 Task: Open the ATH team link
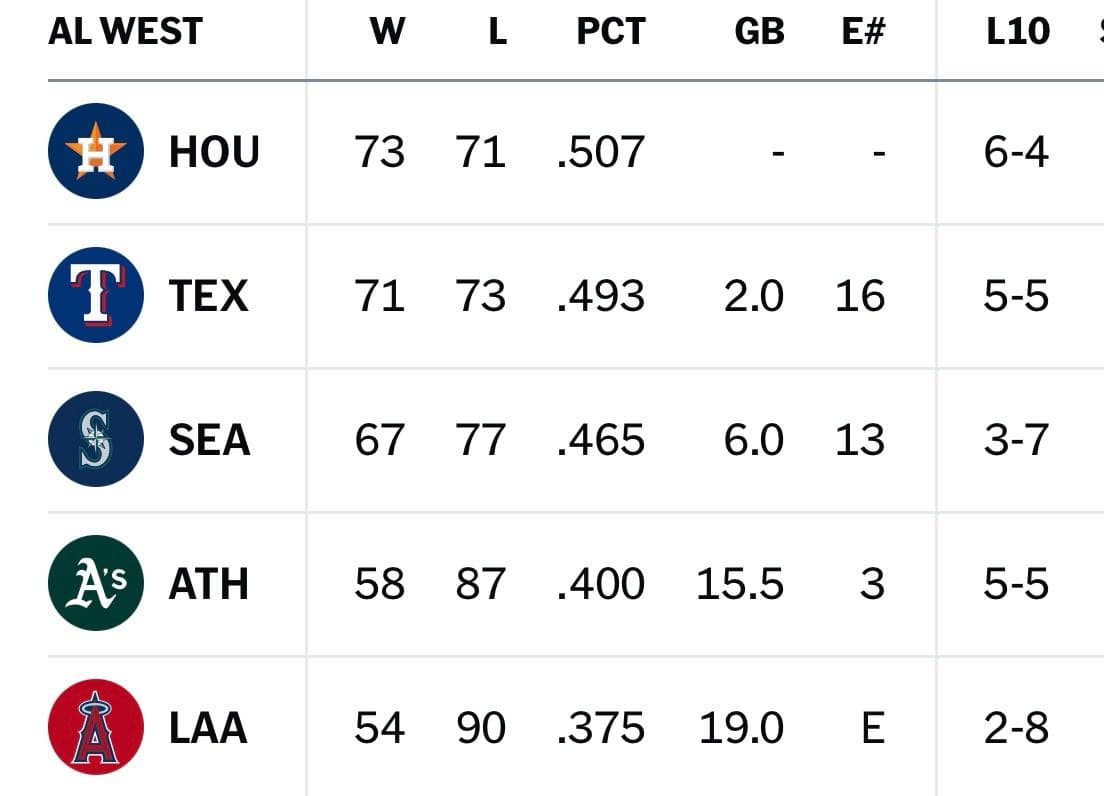[x=208, y=583]
